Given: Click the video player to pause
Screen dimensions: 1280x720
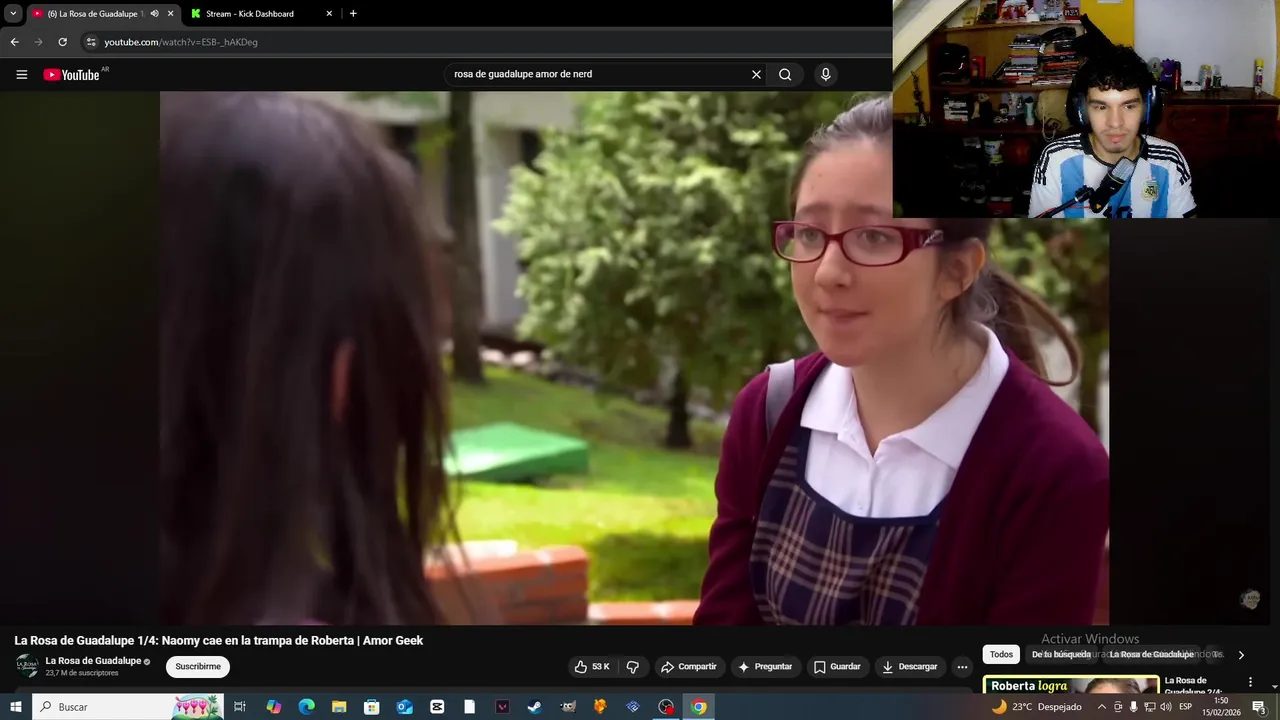Looking at the screenshot, I should [x=634, y=358].
